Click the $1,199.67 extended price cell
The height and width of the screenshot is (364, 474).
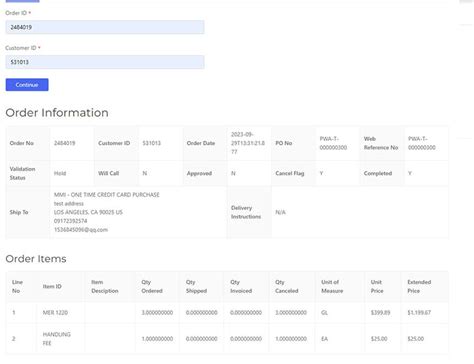pyautogui.click(x=419, y=313)
